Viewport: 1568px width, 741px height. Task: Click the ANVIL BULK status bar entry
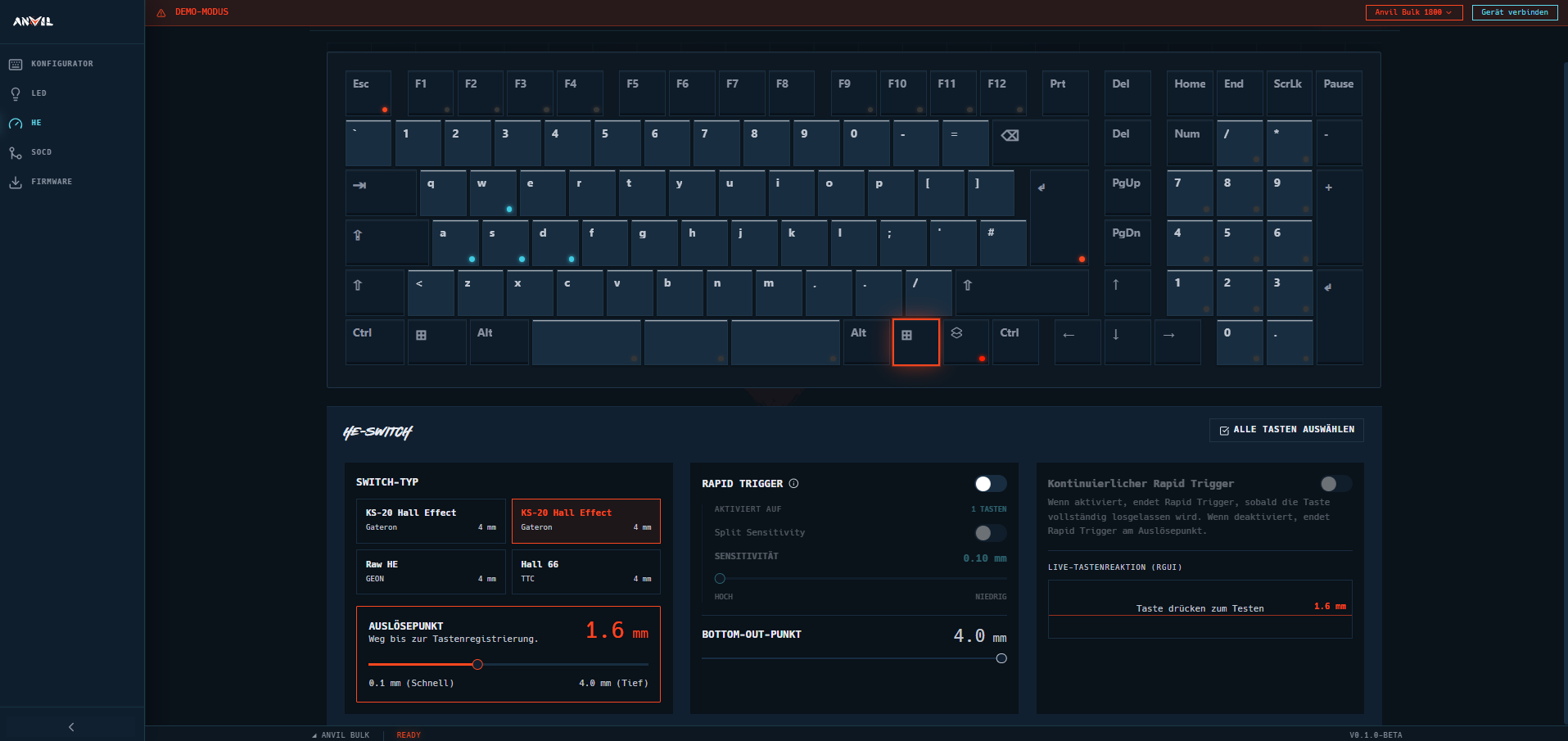click(x=341, y=735)
